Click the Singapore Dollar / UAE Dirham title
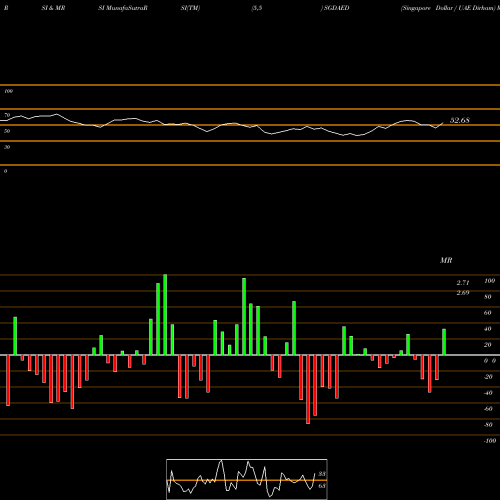 click(x=448, y=8)
